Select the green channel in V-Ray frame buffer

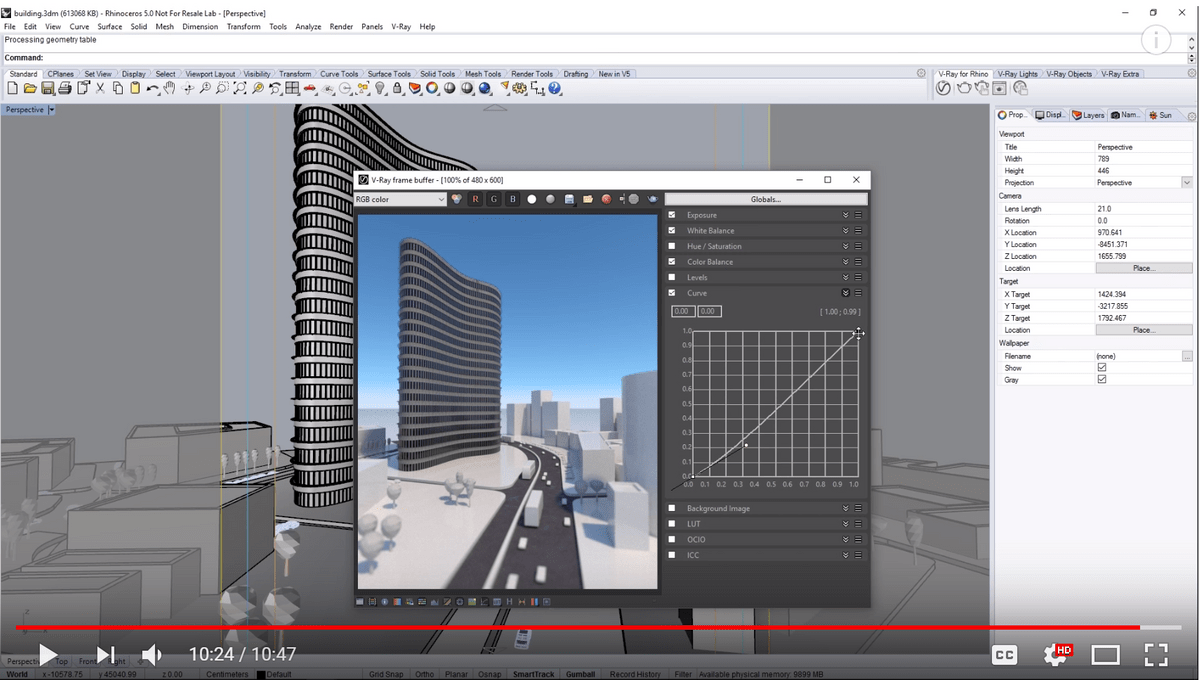click(493, 199)
